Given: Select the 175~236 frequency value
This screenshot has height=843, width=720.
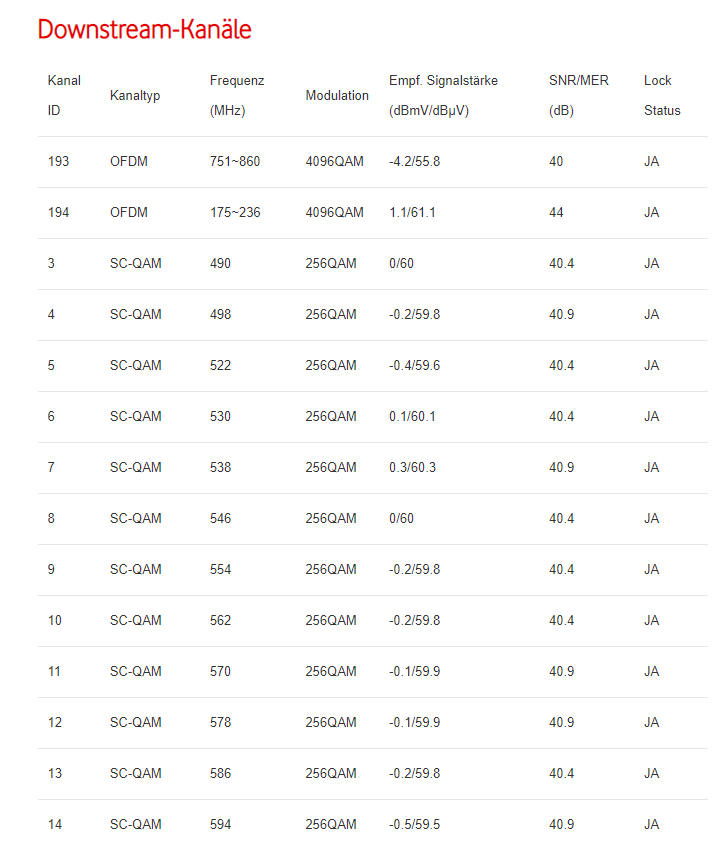Looking at the screenshot, I should point(235,212).
